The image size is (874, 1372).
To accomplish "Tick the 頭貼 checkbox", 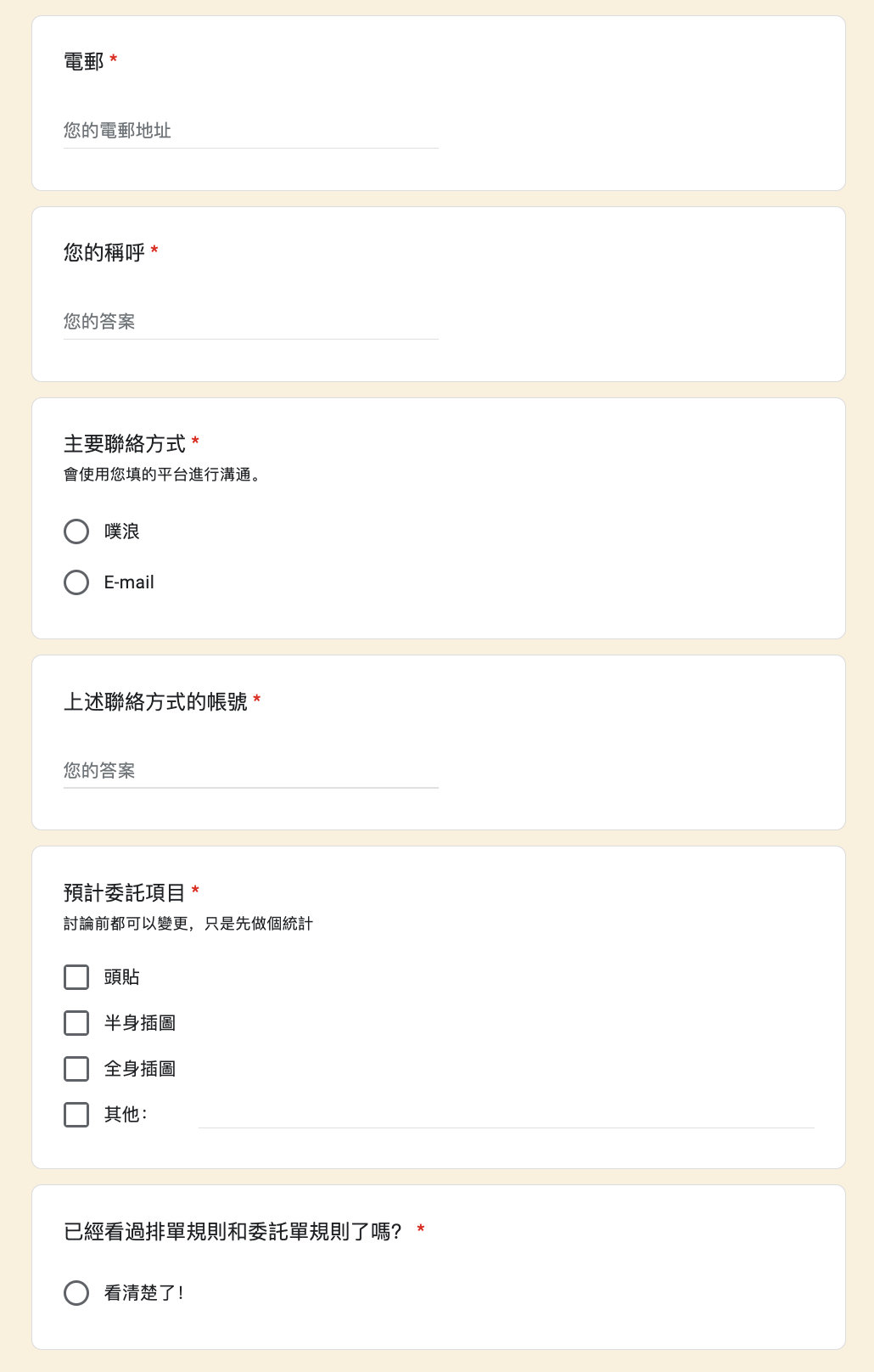I will click(x=76, y=977).
